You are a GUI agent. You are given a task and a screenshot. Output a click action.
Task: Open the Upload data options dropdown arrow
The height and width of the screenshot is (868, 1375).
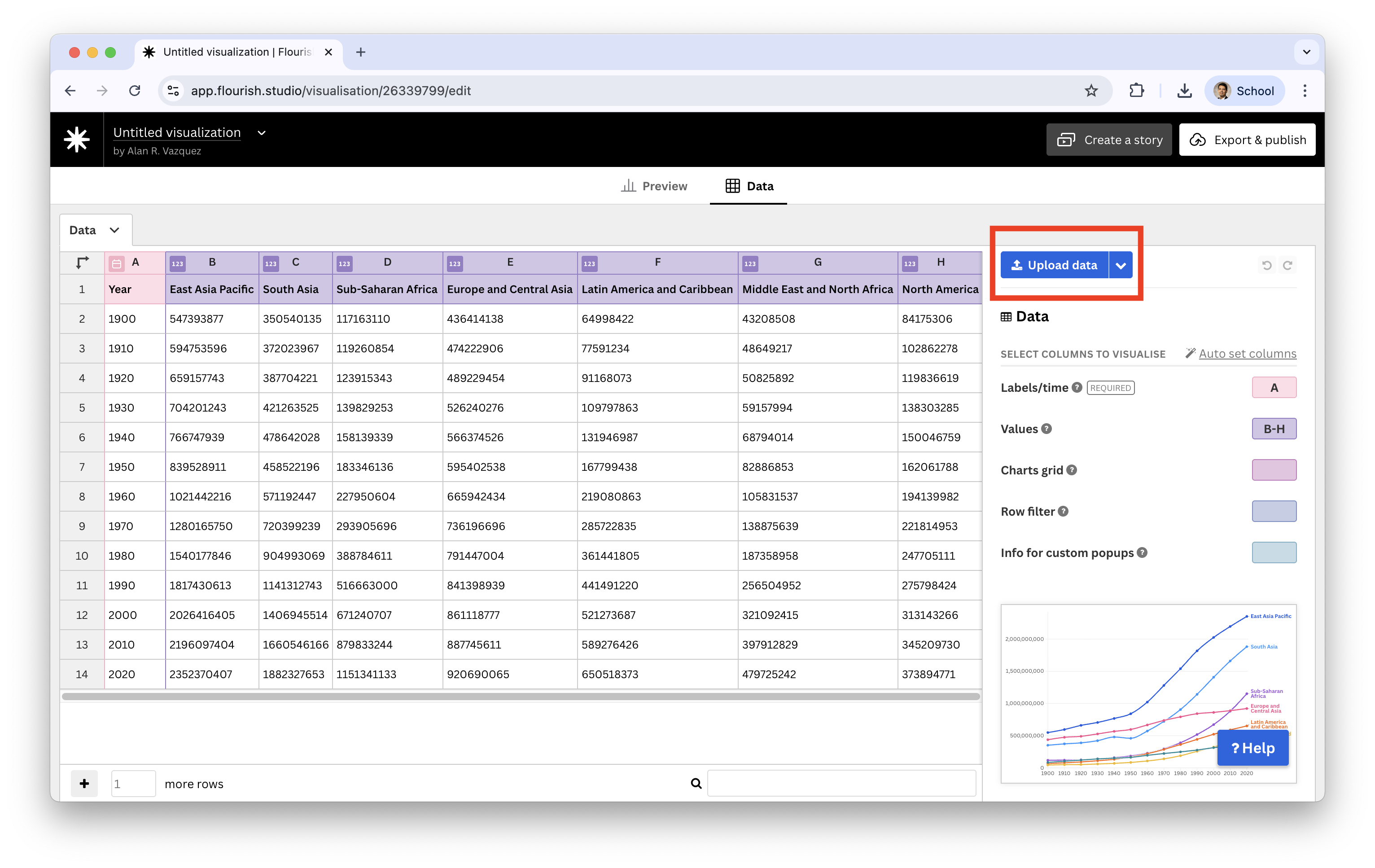[x=1120, y=265]
